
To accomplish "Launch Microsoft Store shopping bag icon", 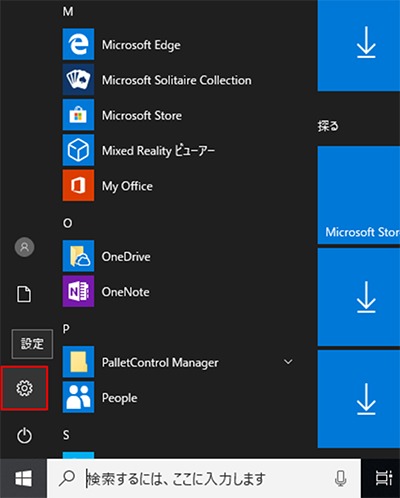I will point(78,115).
